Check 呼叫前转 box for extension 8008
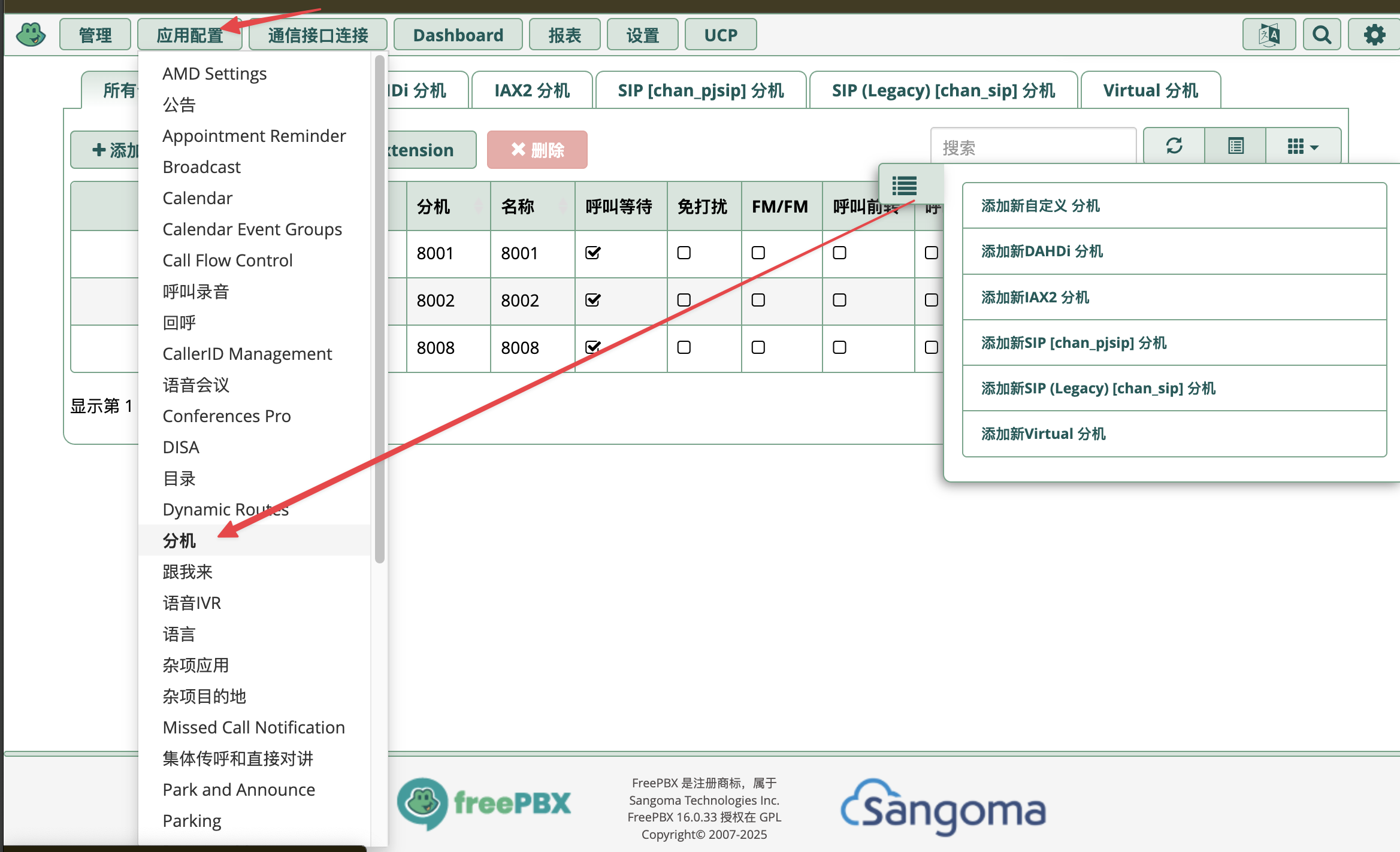Screen dimensions: 1400x852 click(840, 347)
